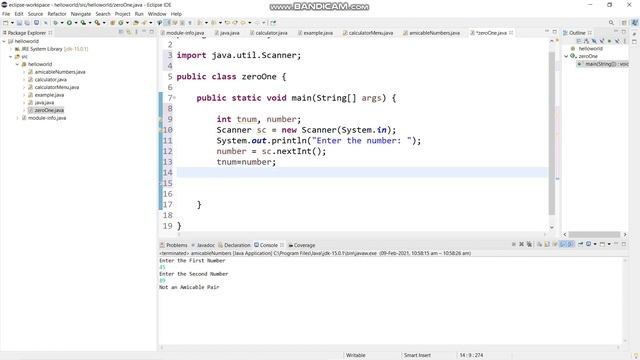
Task: Switch to calculator.java editor tab
Action: pyautogui.click(x=268, y=33)
